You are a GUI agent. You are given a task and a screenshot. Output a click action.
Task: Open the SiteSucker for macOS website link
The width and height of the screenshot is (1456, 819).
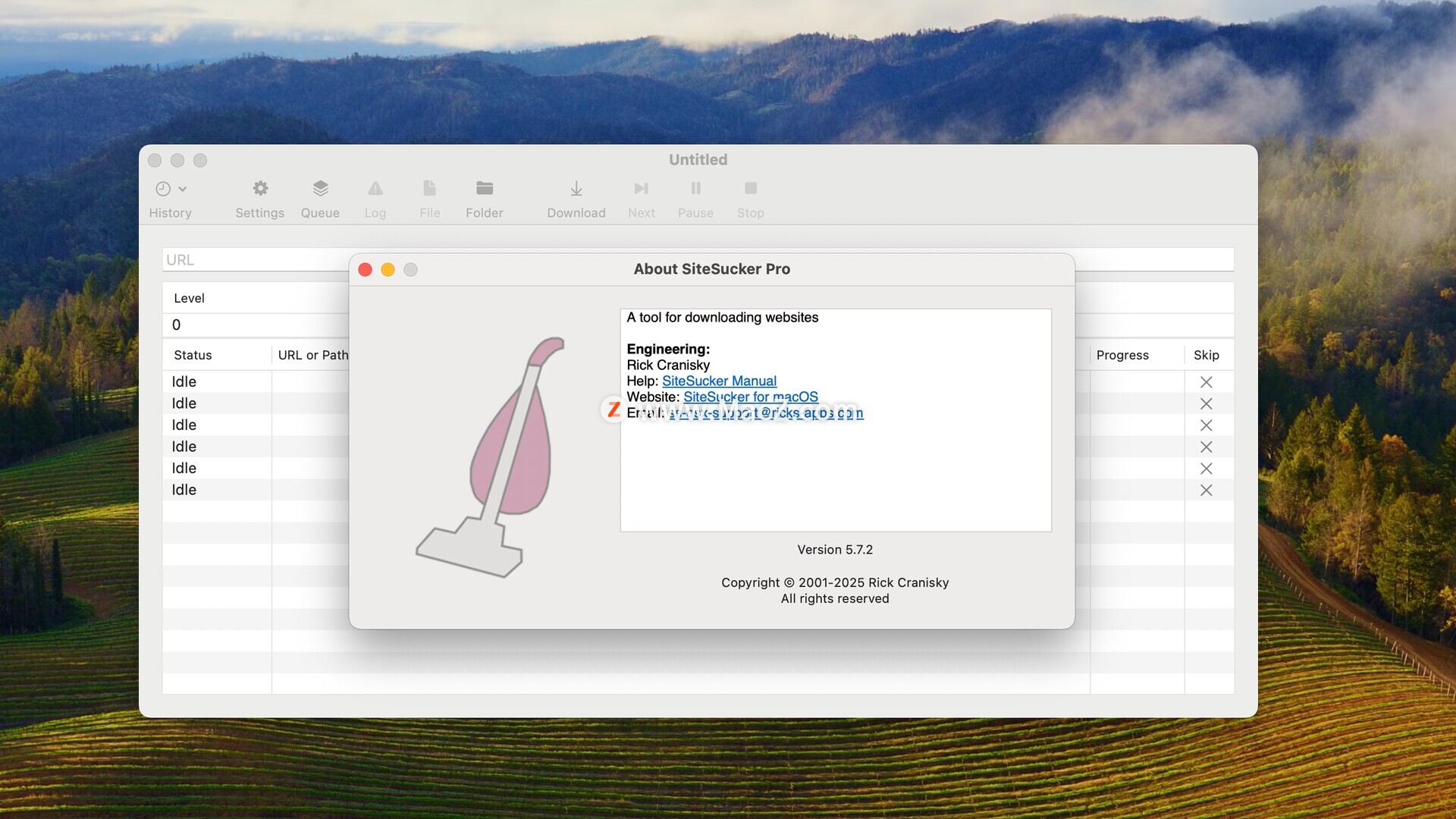click(751, 397)
